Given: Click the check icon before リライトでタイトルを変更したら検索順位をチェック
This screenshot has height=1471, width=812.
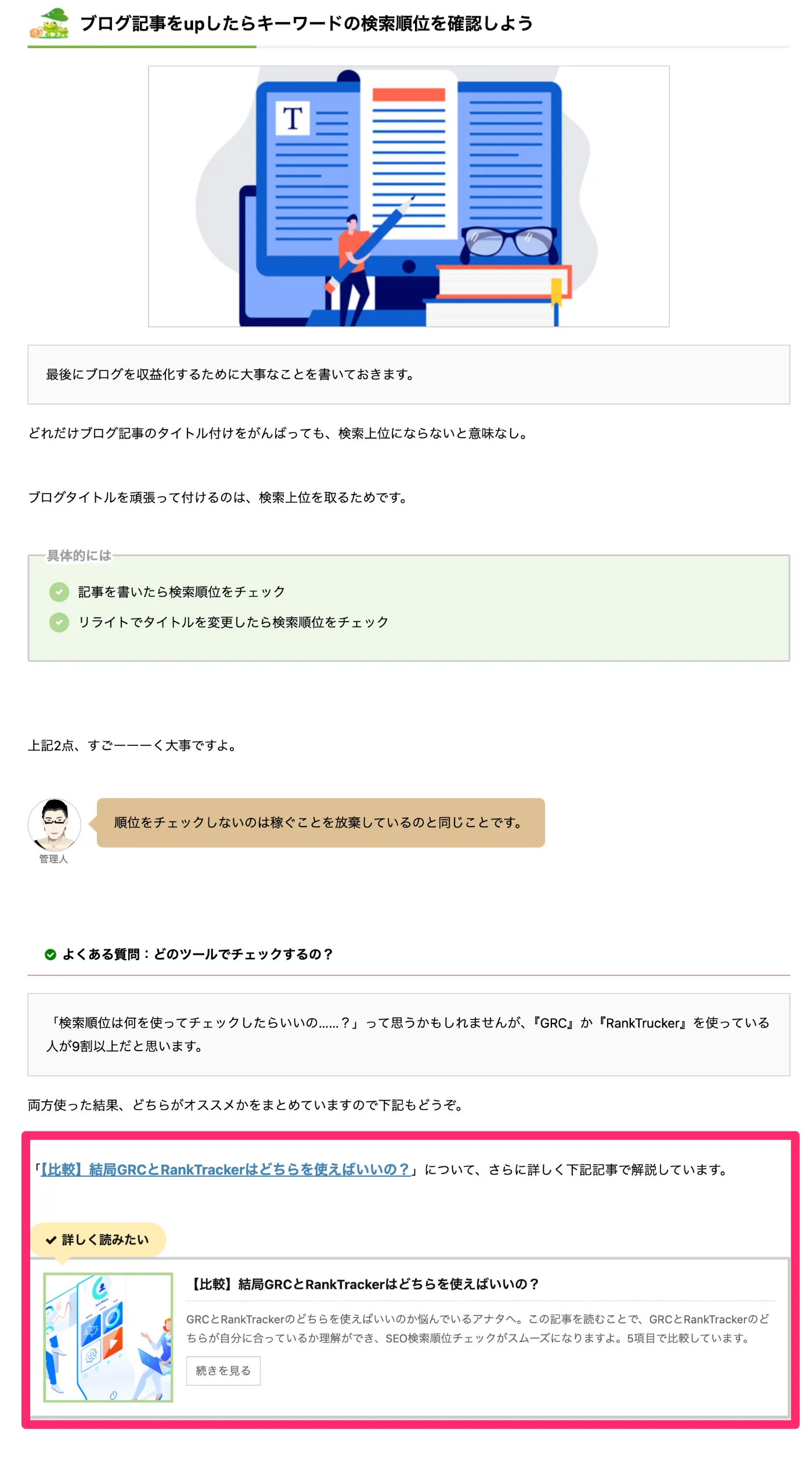Looking at the screenshot, I should tap(60, 621).
